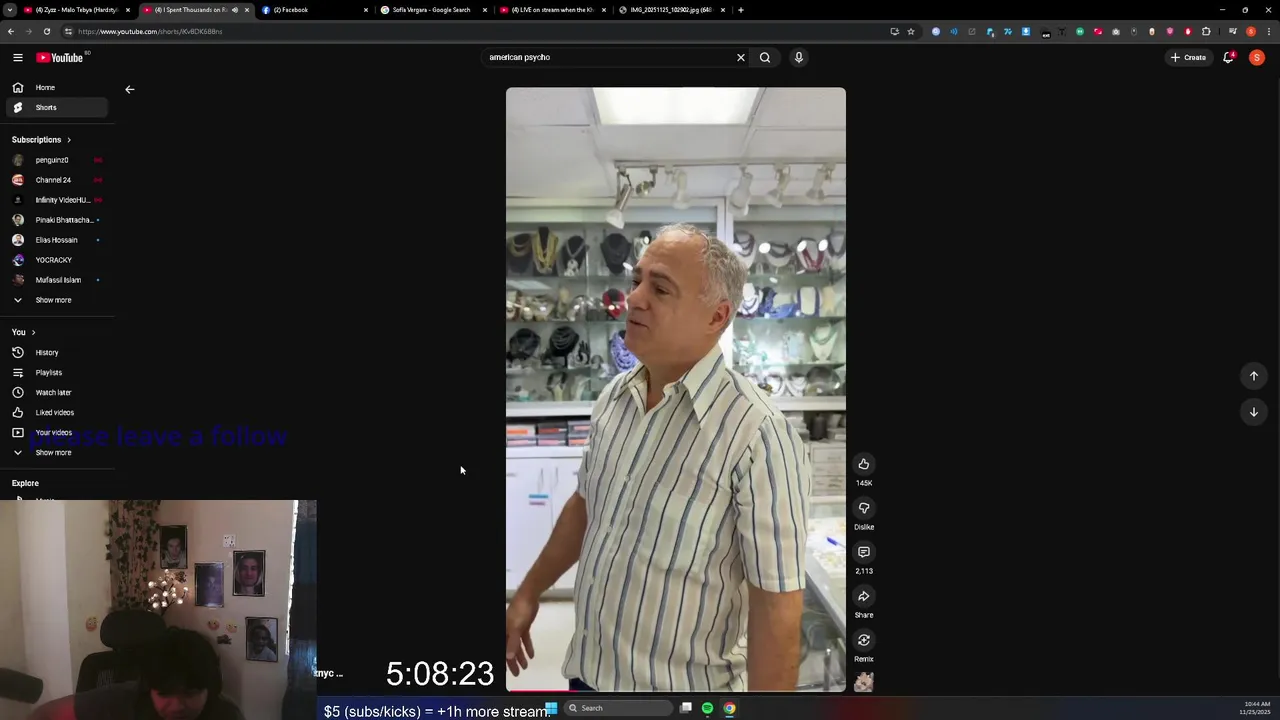Open Pinaki Bhattacharya channel subscription
Image resolution: width=1280 pixels, height=720 pixels.
[57, 220]
